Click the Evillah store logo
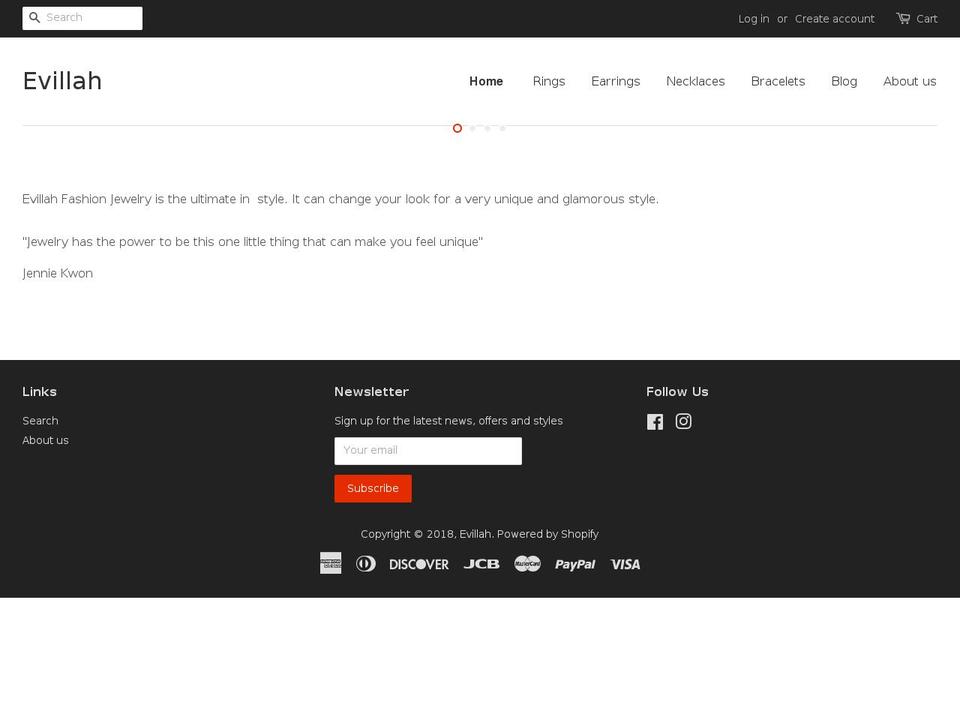Image resolution: width=960 pixels, height=720 pixels. tap(62, 81)
